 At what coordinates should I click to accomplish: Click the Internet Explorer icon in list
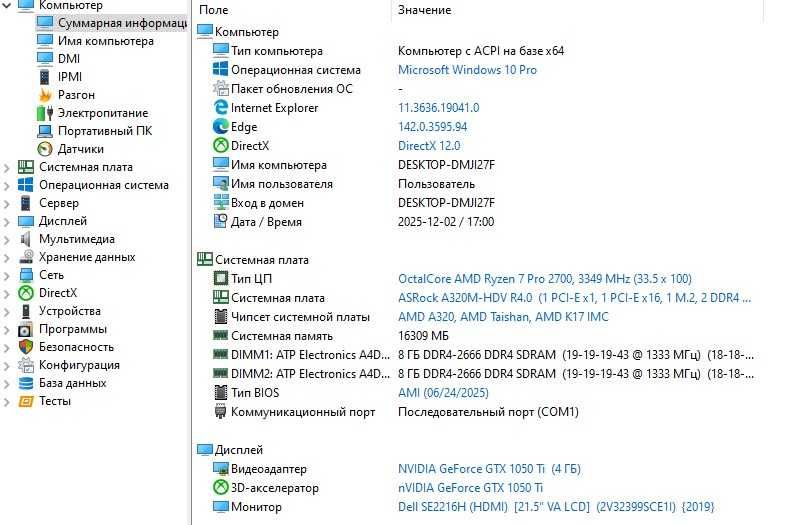pyautogui.click(x=221, y=108)
